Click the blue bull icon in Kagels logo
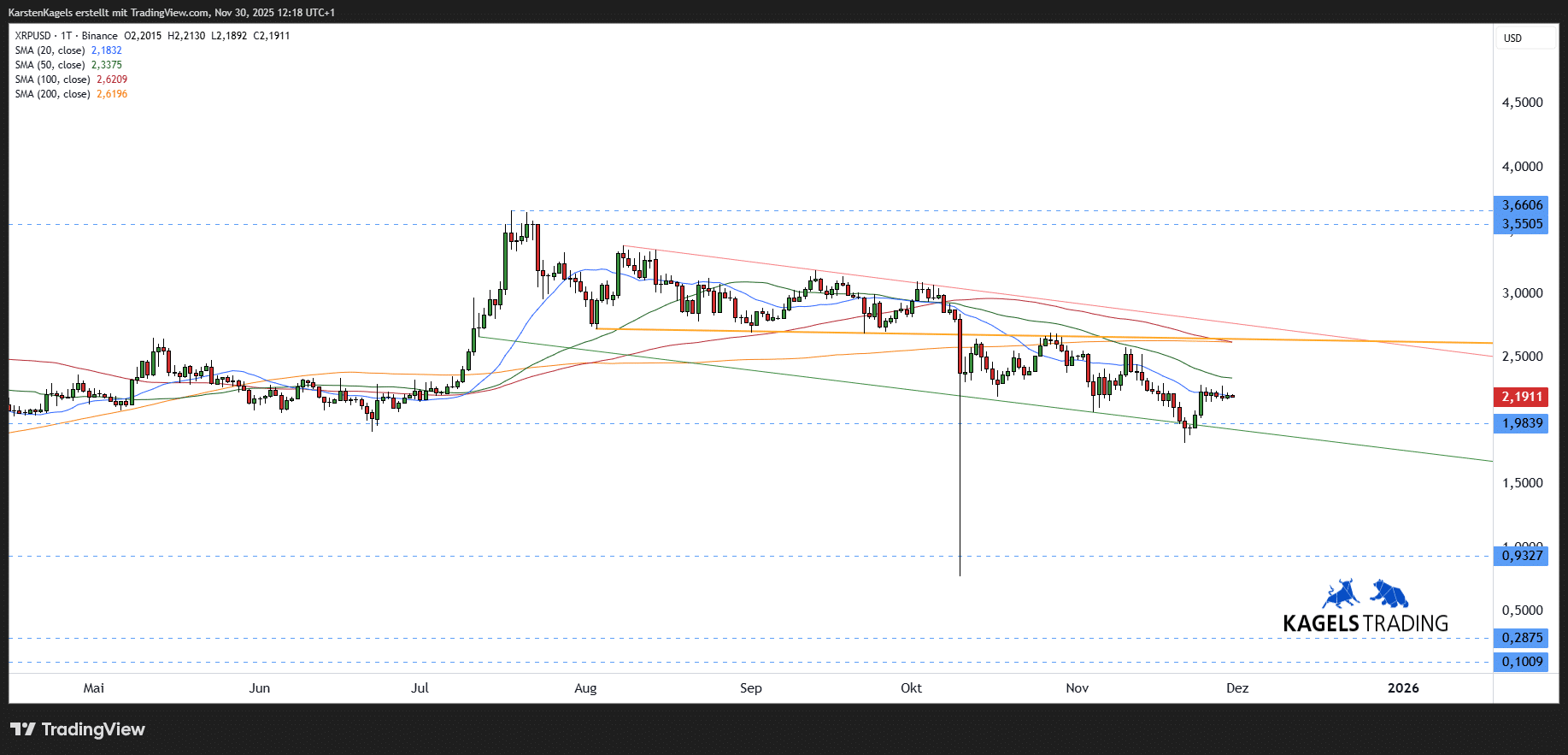1568x755 pixels. [x=1341, y=593]
